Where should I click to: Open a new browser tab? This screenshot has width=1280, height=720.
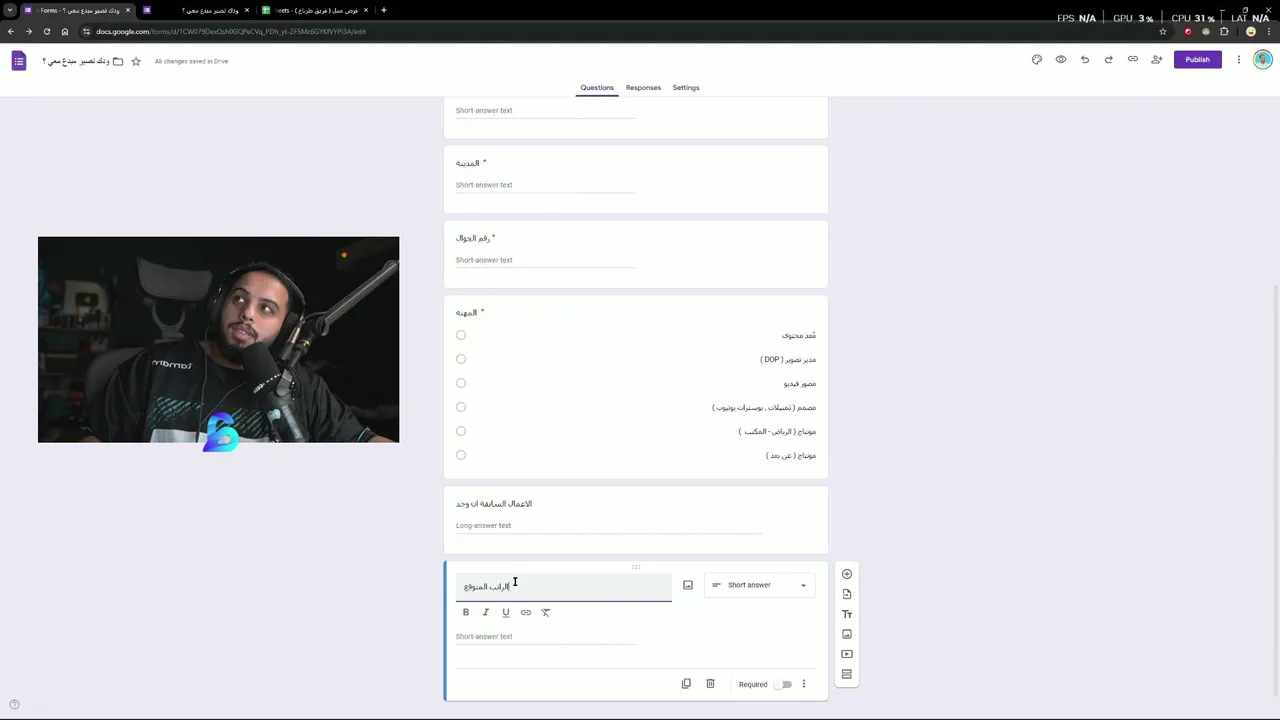click(x=384, y=10)
